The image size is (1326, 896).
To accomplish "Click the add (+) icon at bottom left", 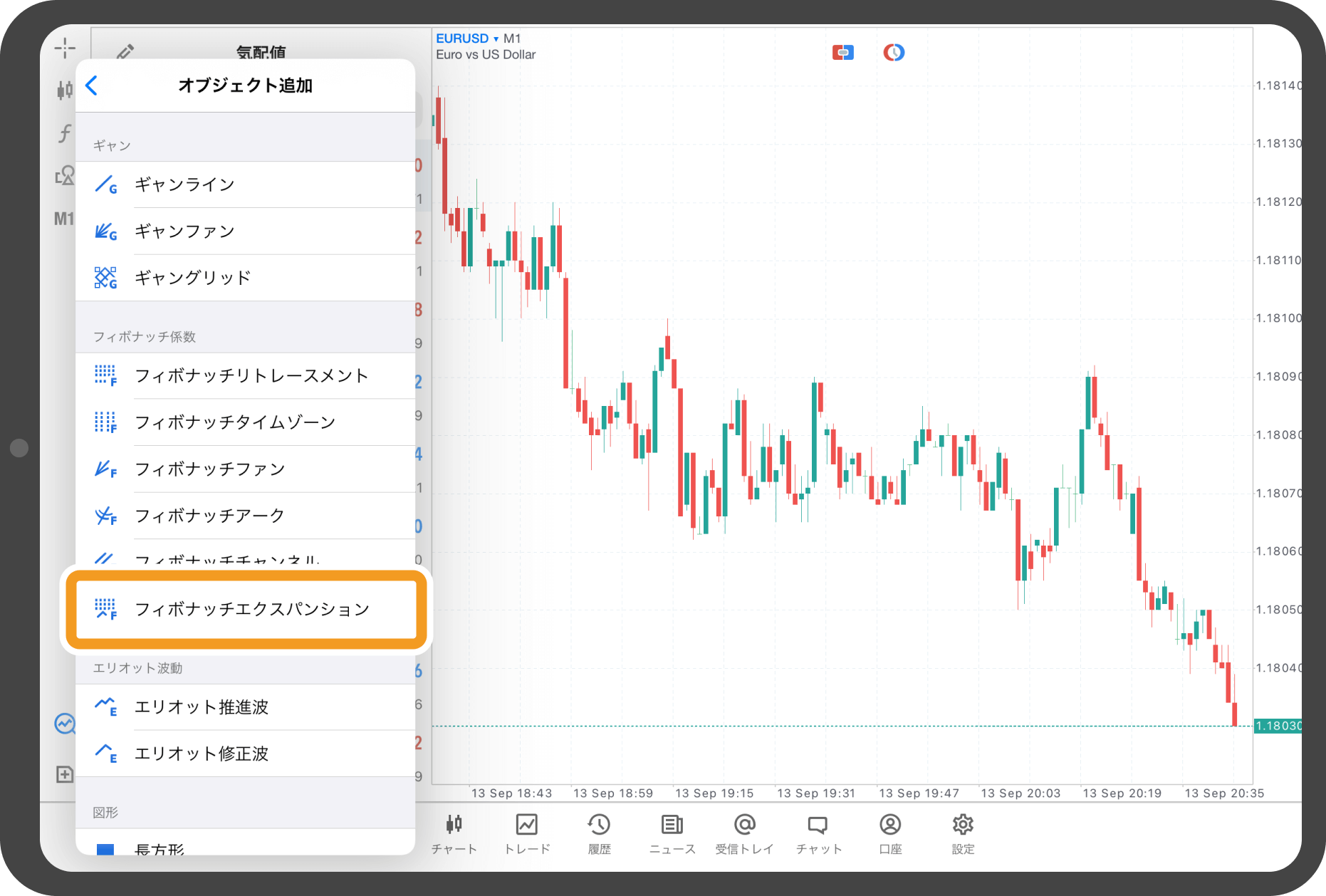I will tap(65, 774).
